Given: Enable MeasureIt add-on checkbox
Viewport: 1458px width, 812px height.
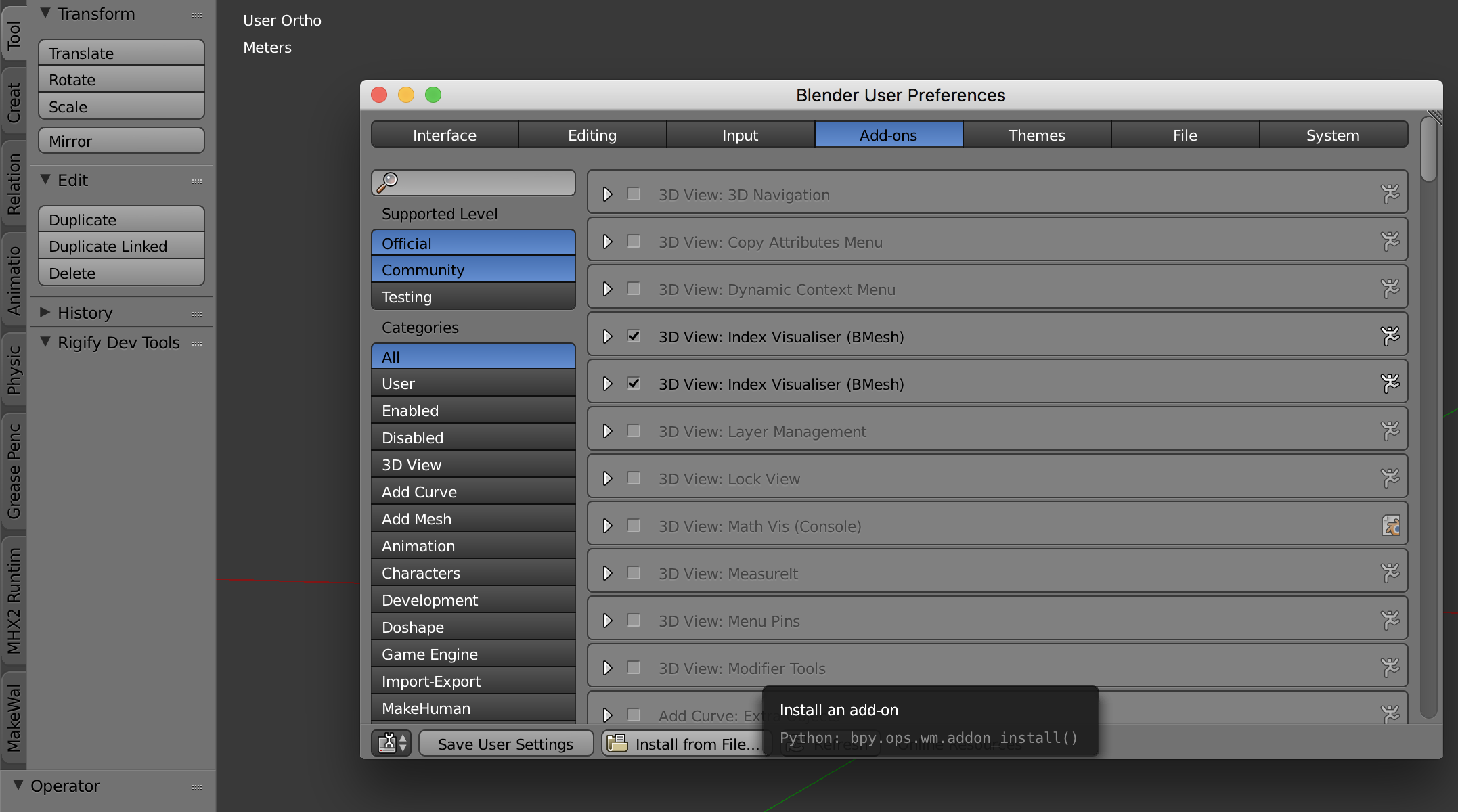Looking at the screenshot, I should (634, 573).
